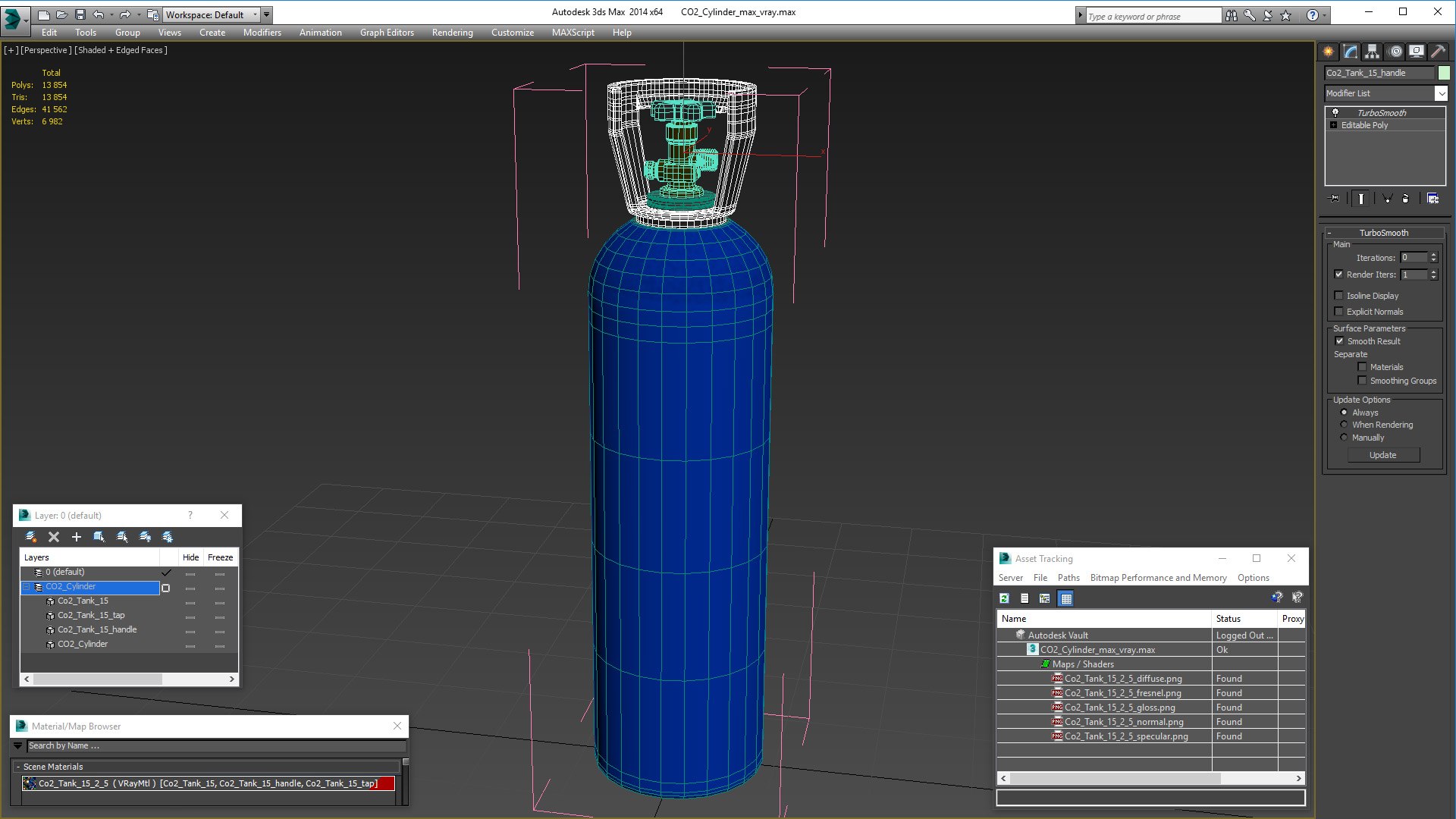Select Manually update option

(x=1344, y=438)
